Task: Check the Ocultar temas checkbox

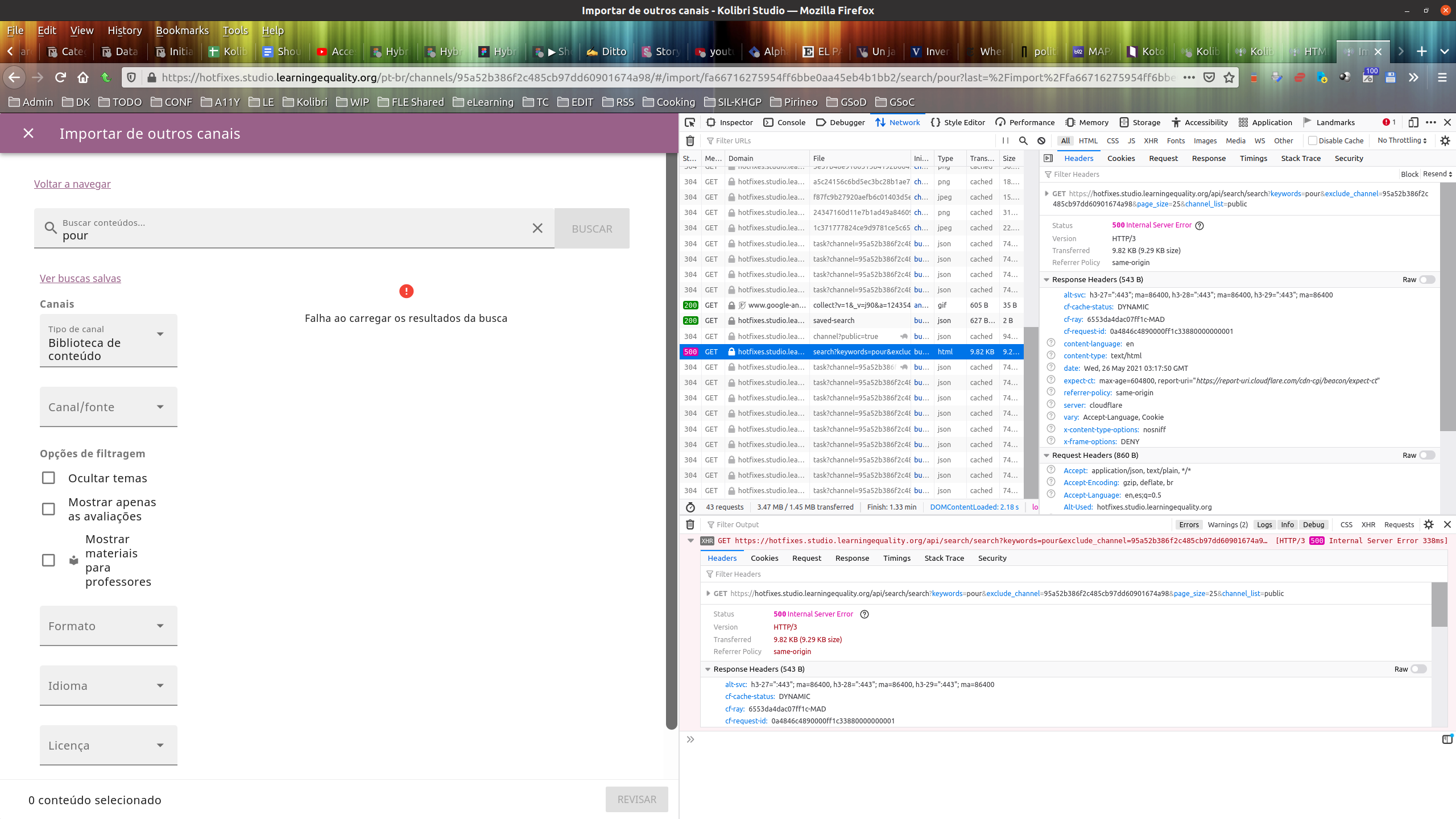Action: pos(48,478)
